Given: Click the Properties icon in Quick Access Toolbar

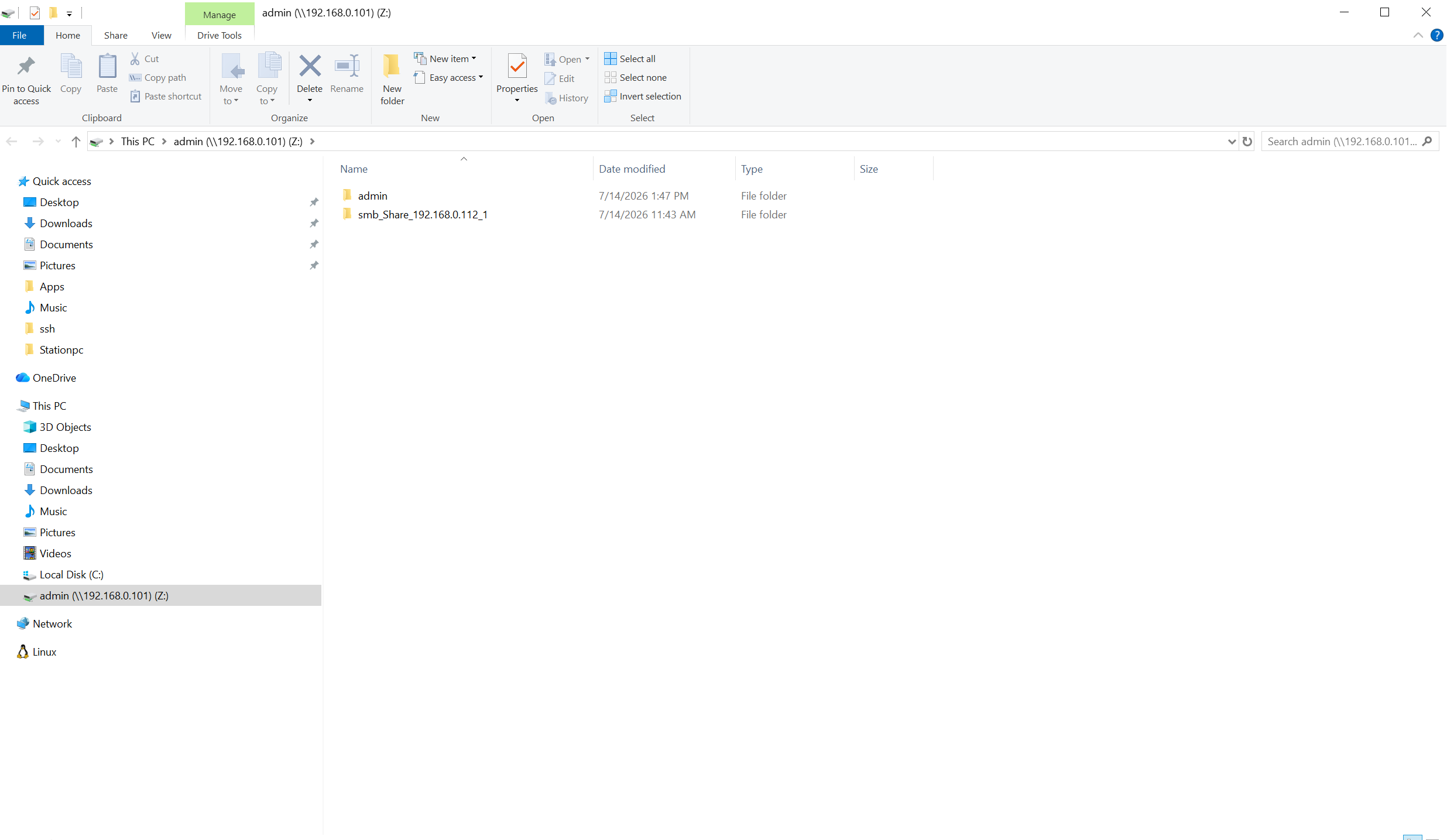Looking at the screenshot, I should (x=35, y=12).
